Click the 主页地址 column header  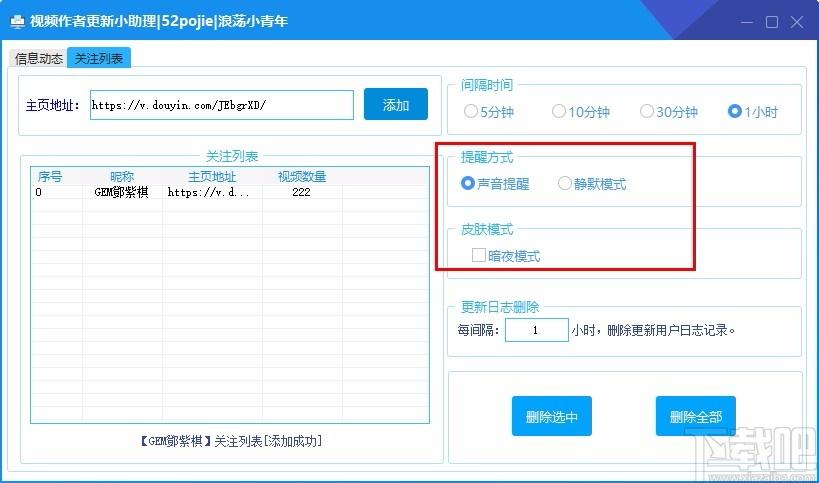point(212,176)
